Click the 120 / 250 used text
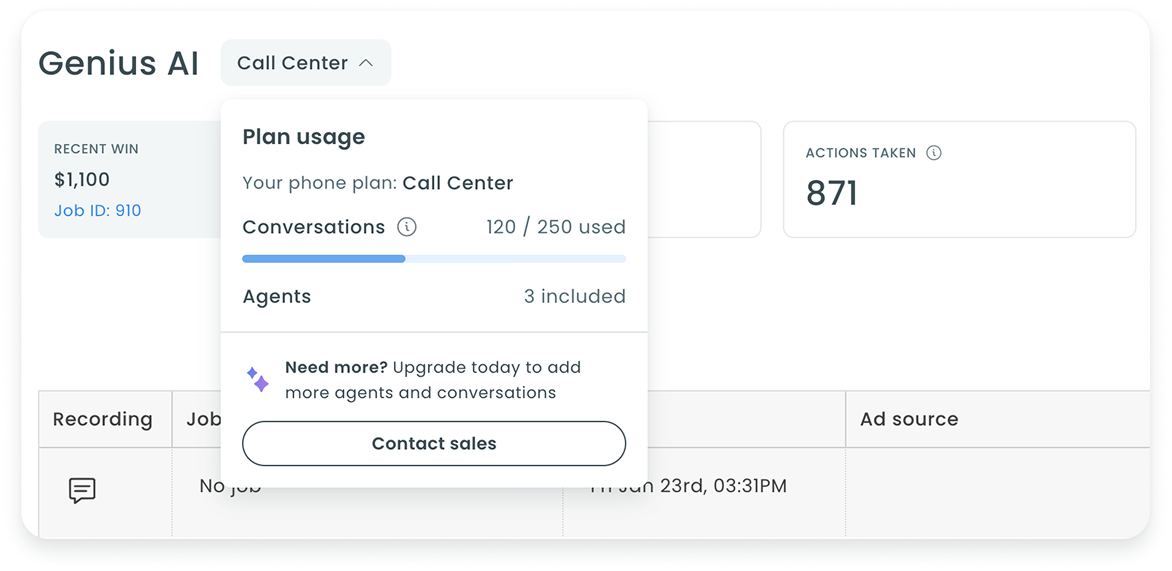The height and width of the screenshot is (571, 1172). pos(555,227)
